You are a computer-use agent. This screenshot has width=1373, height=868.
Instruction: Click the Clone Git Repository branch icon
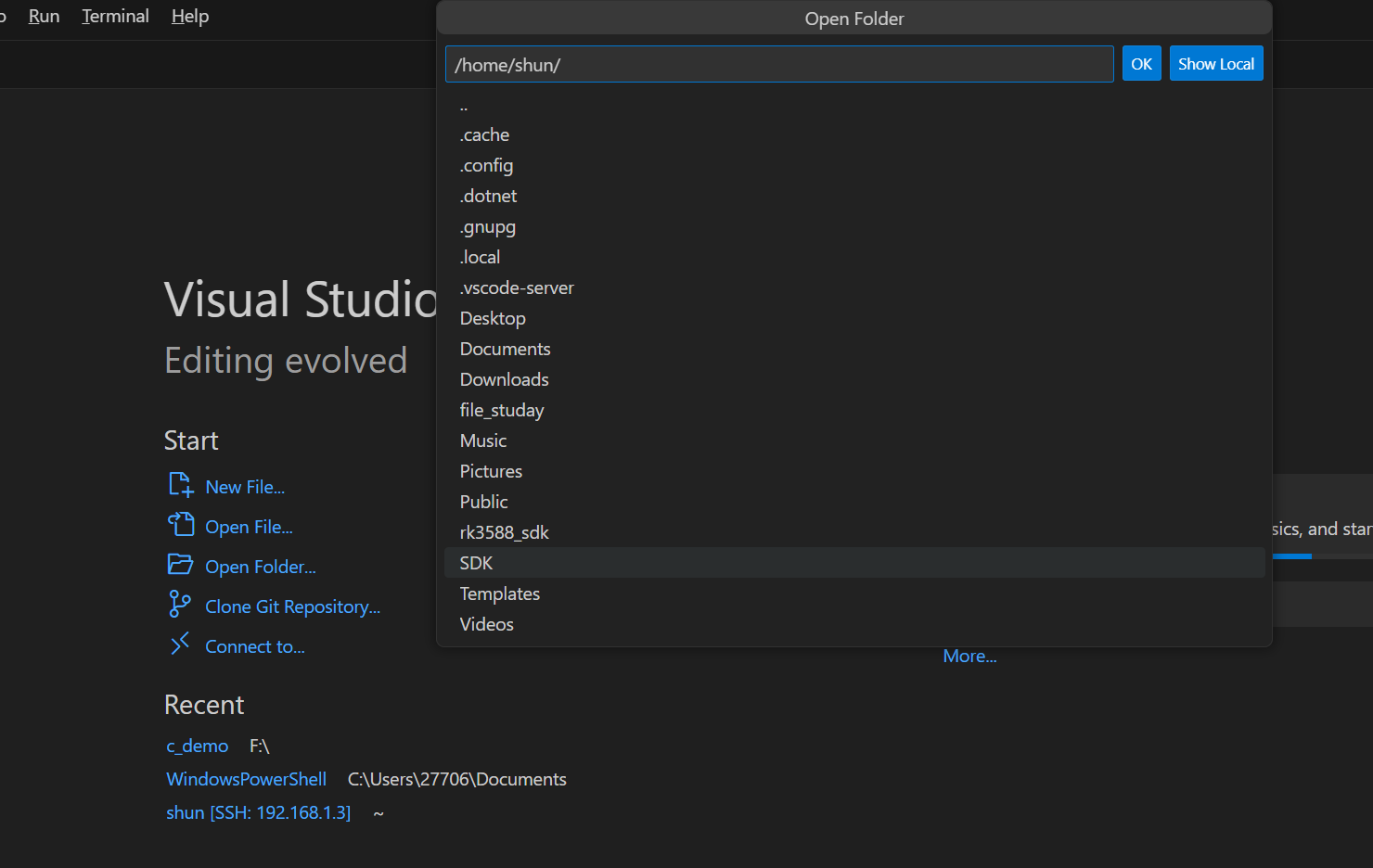(x=180, y=605)
